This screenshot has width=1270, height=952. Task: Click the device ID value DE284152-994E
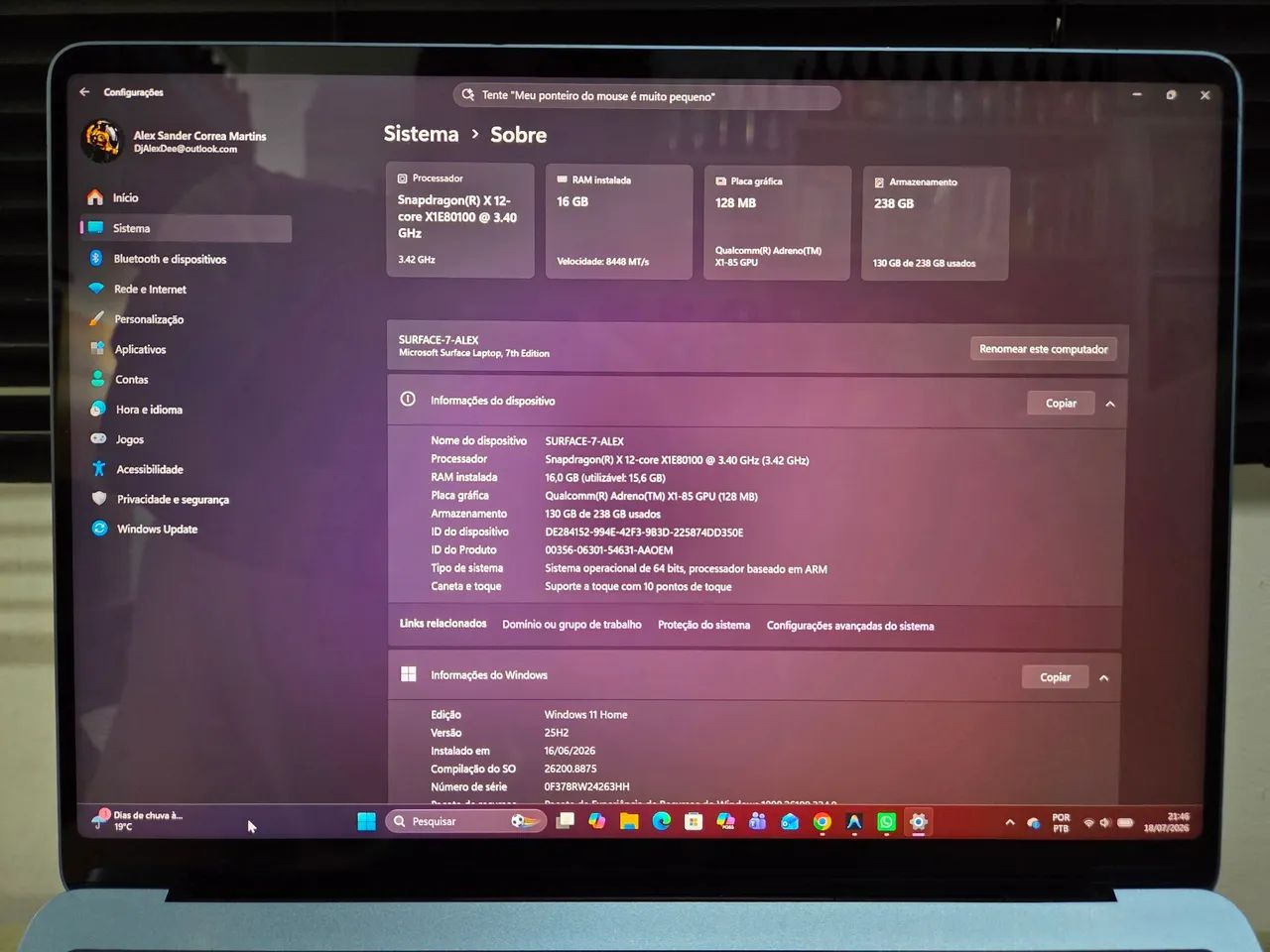(x=644, y=533)
